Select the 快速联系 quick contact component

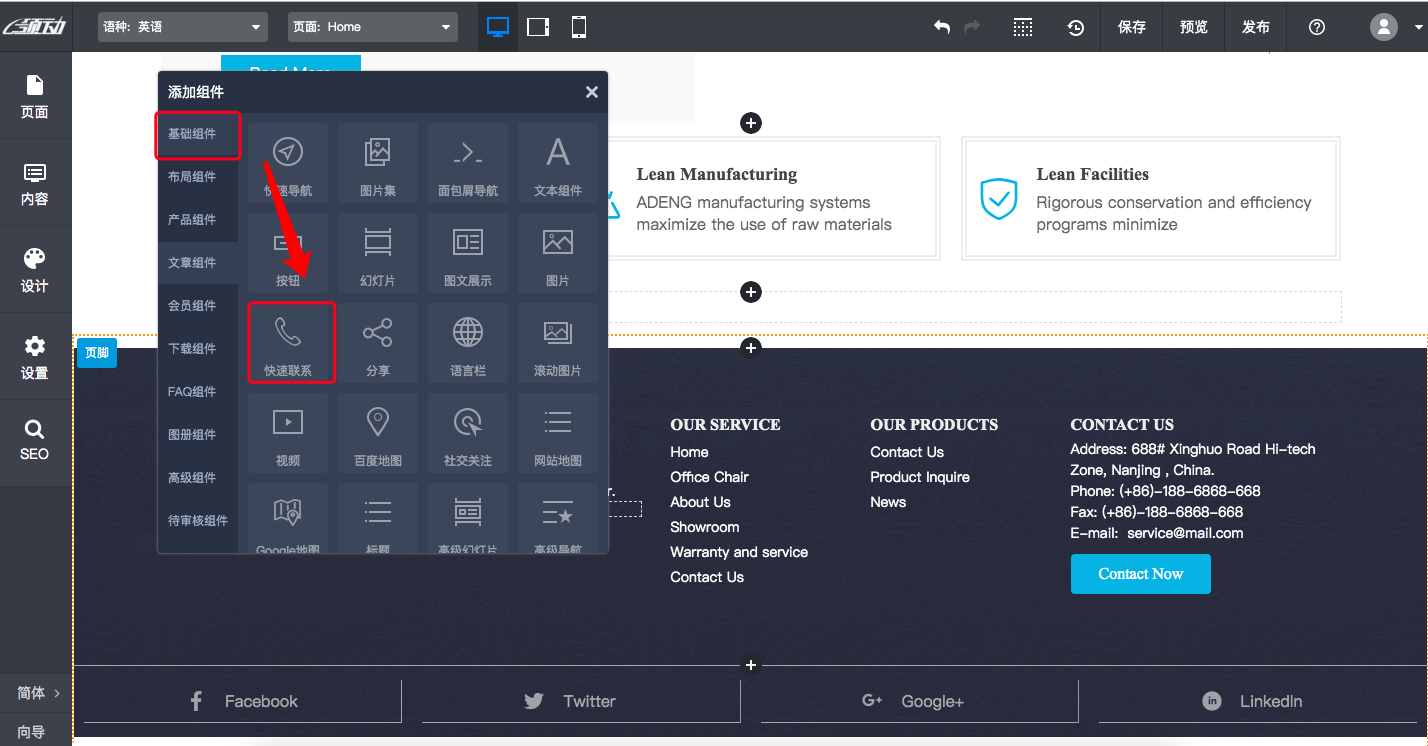[288, 343]
